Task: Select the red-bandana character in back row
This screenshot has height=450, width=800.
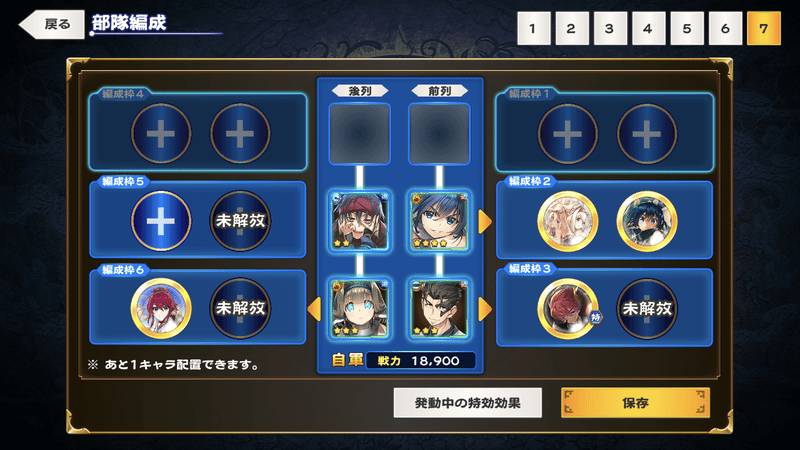Action: (360, 221)
